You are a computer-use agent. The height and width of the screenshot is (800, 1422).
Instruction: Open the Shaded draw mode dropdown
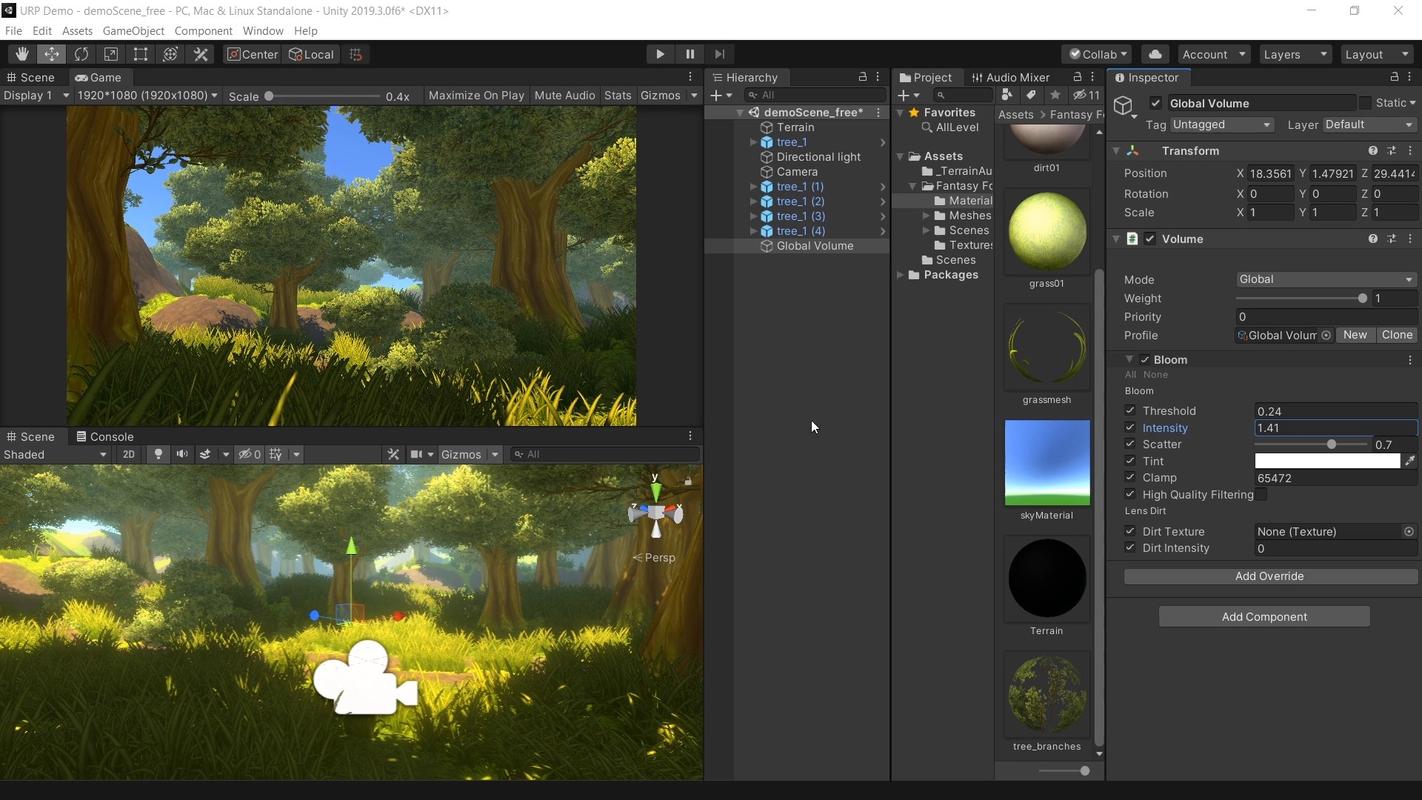coord(55,454)
